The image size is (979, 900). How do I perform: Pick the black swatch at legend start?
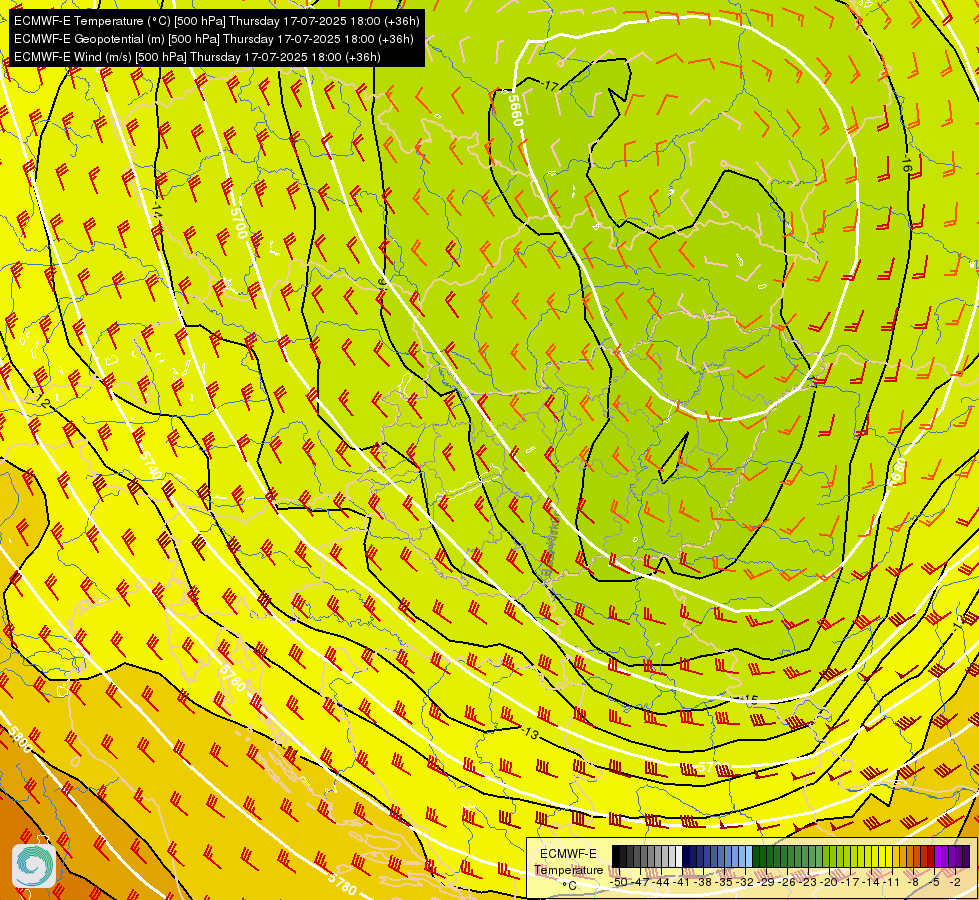(616, 856)
